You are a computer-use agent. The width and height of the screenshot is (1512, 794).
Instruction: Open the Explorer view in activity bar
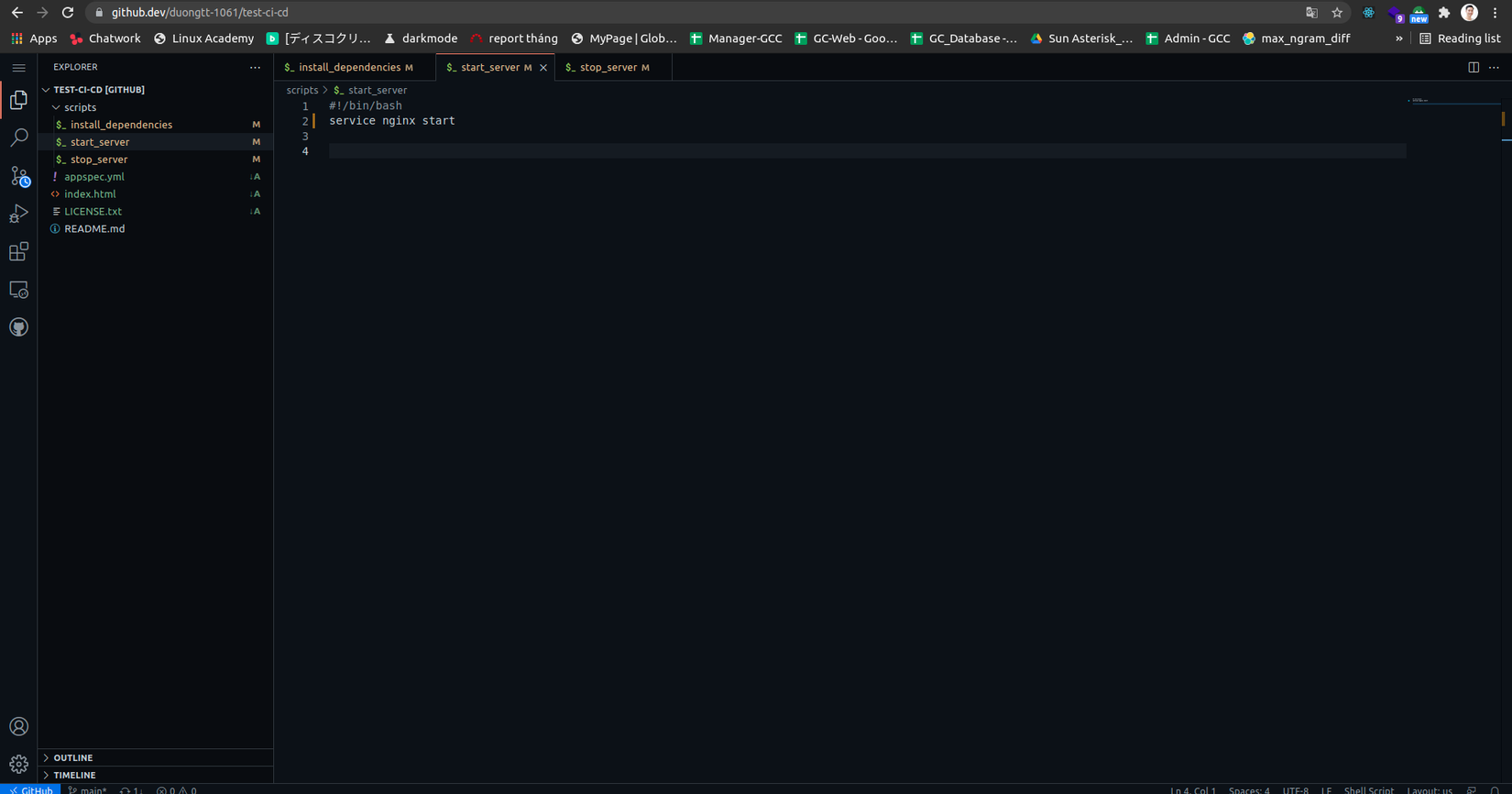click(x=18, y=100)
